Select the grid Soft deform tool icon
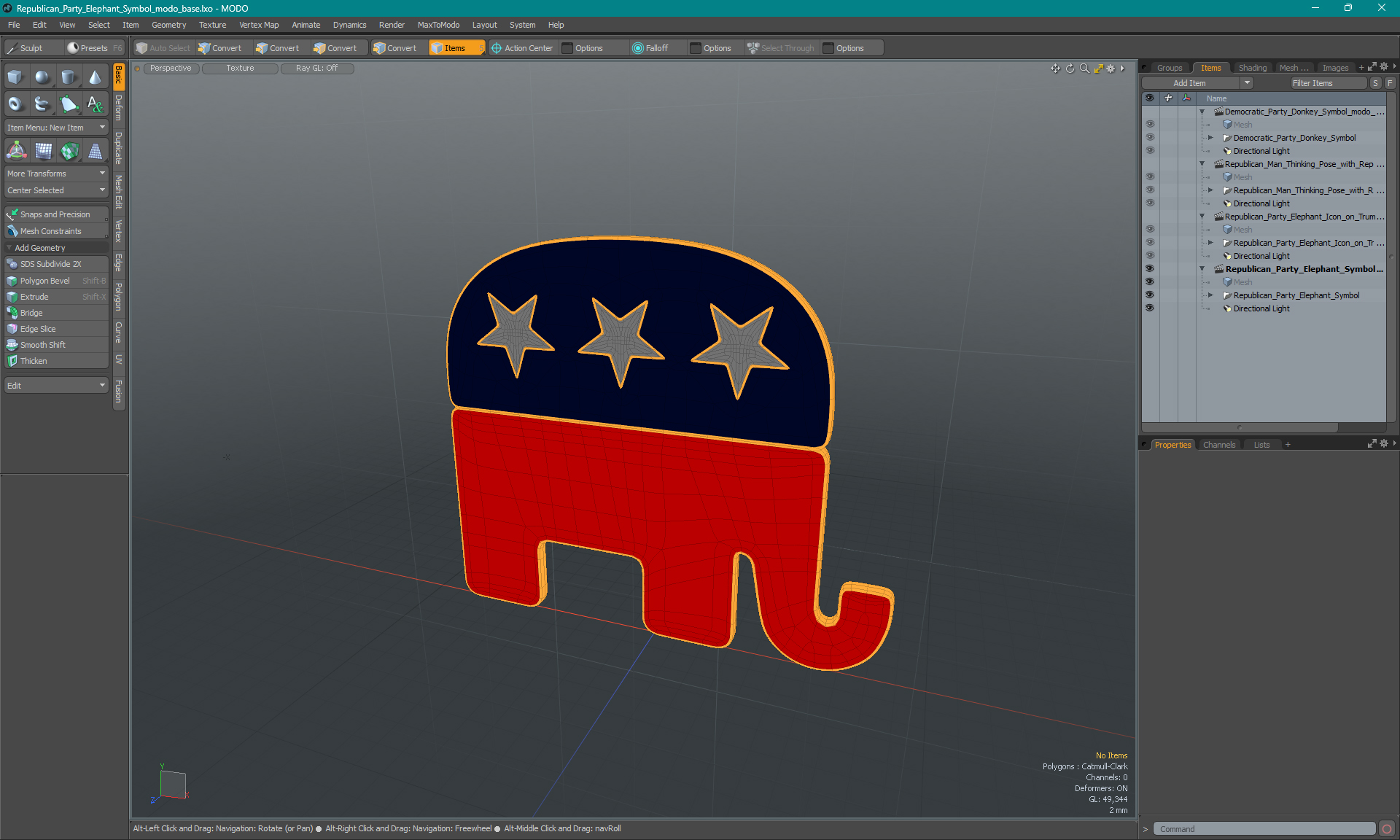The height and width of the screenshot is (840, 1400). point(44,151)
